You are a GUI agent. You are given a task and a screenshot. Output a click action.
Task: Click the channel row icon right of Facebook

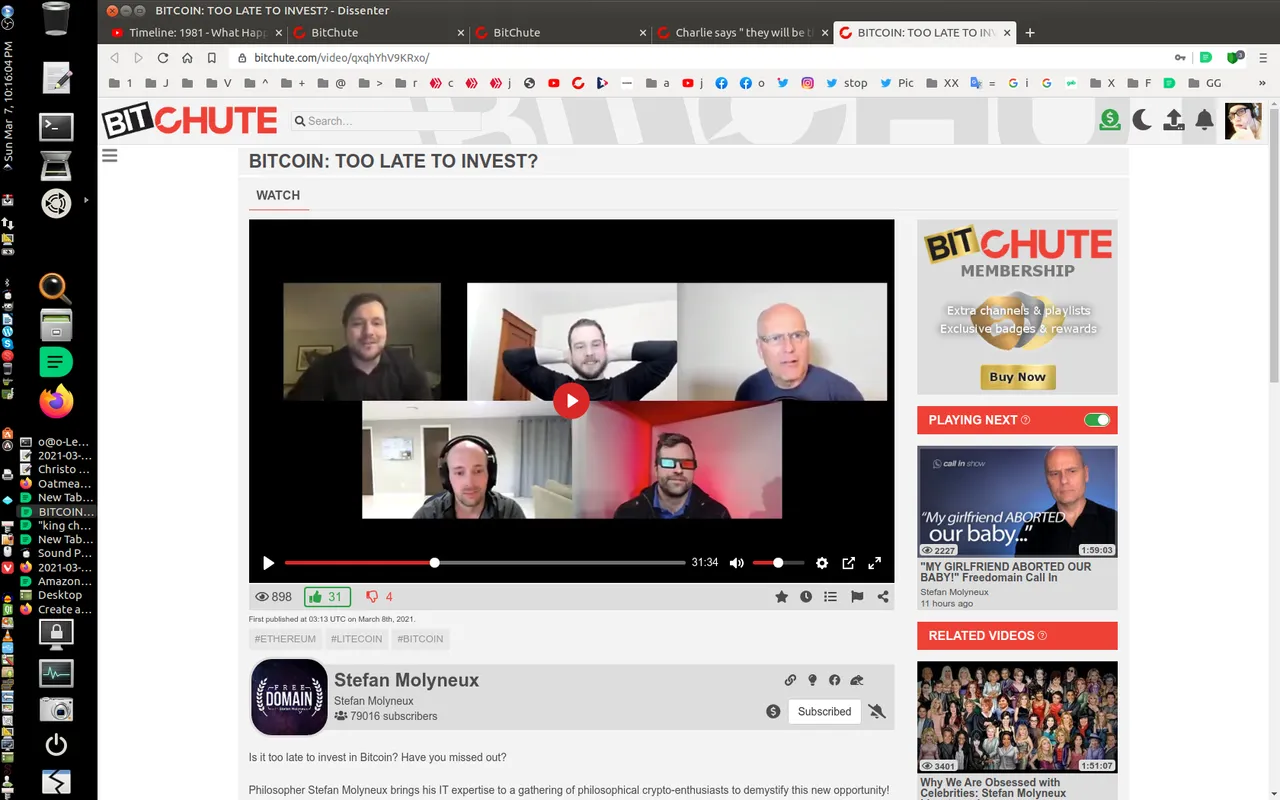coord(857,680)
